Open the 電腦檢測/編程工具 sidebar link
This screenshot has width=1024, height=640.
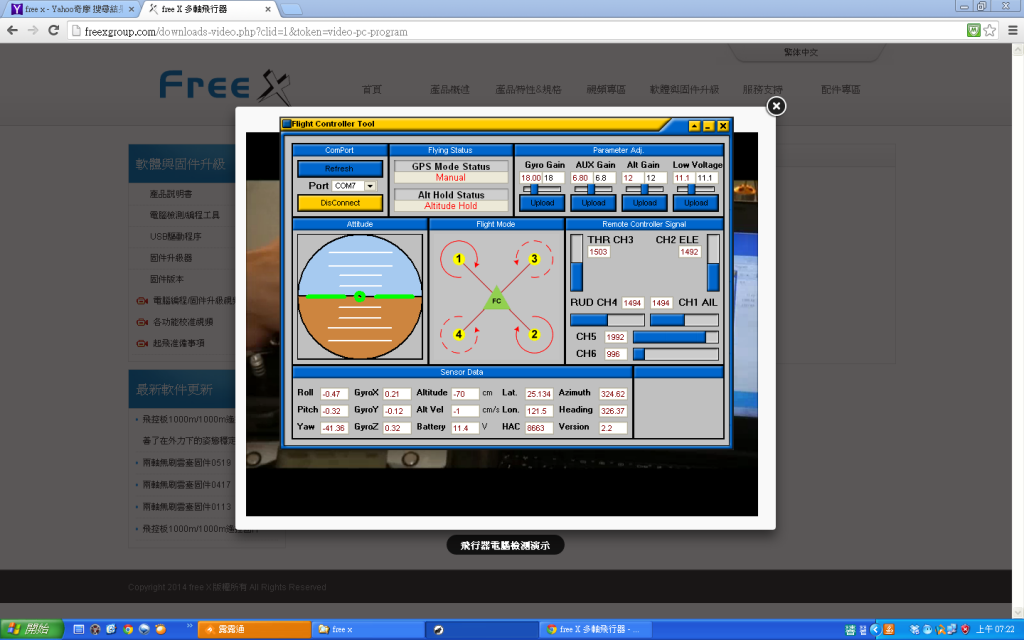click(185, 215)
